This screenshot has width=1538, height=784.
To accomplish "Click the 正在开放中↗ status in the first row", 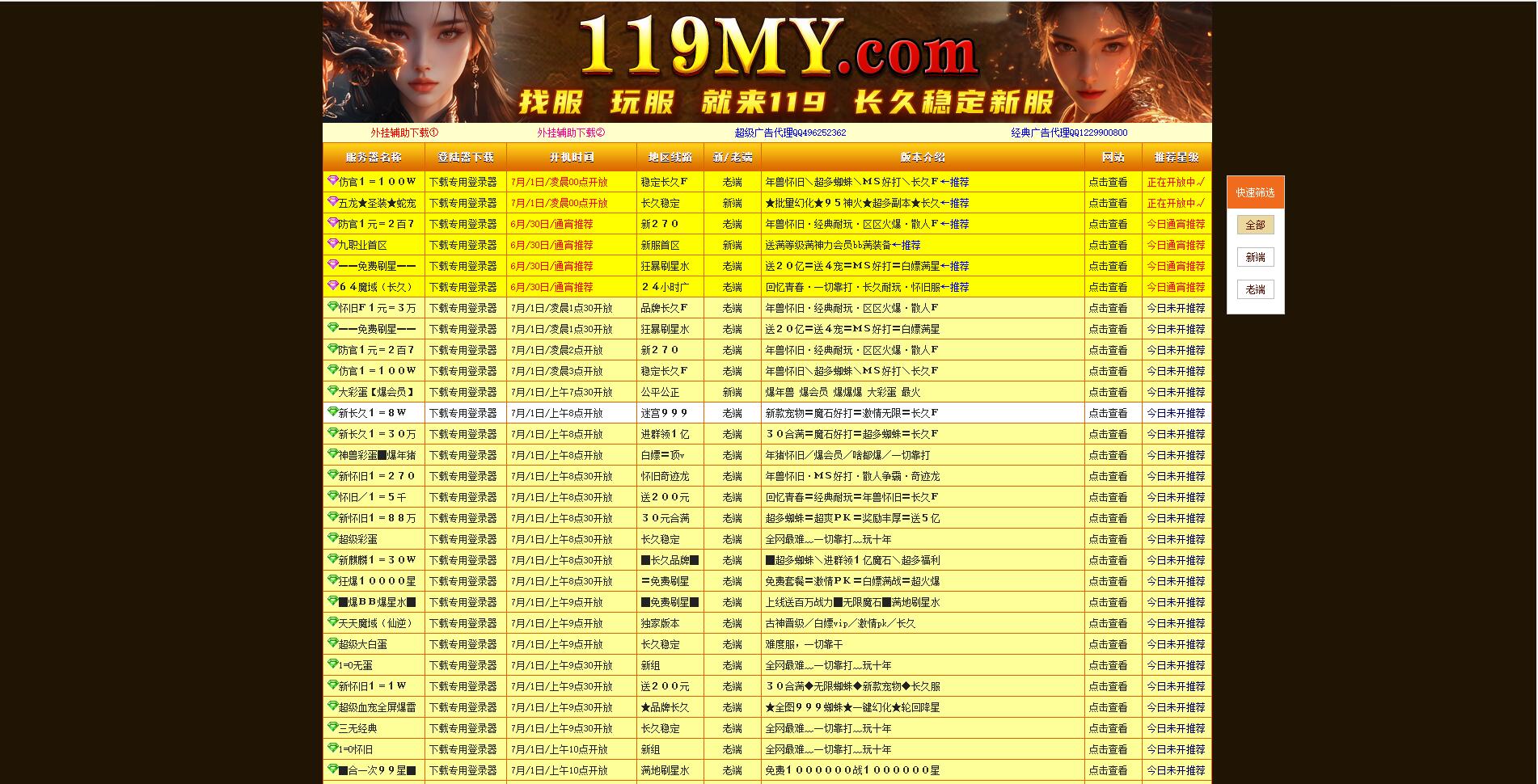I will (1175, 182).
